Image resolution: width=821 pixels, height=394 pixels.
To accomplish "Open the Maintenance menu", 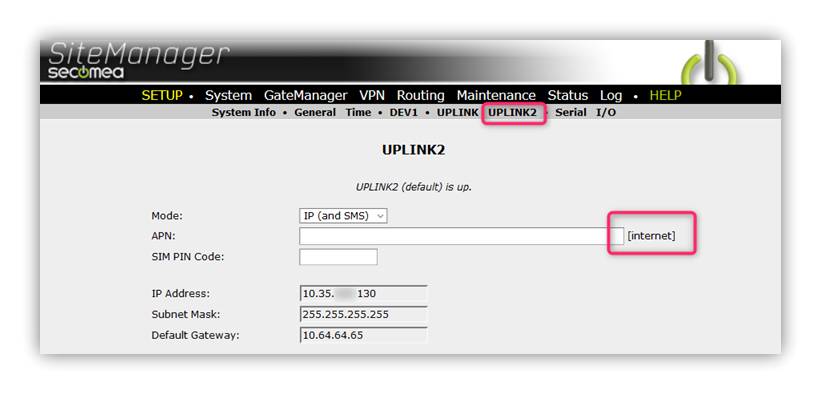I will coord(496,95).
